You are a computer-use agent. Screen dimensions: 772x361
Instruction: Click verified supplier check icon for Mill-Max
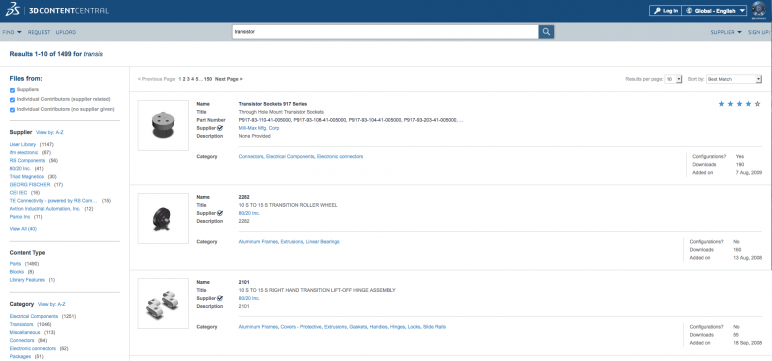(x=220, y=128)
